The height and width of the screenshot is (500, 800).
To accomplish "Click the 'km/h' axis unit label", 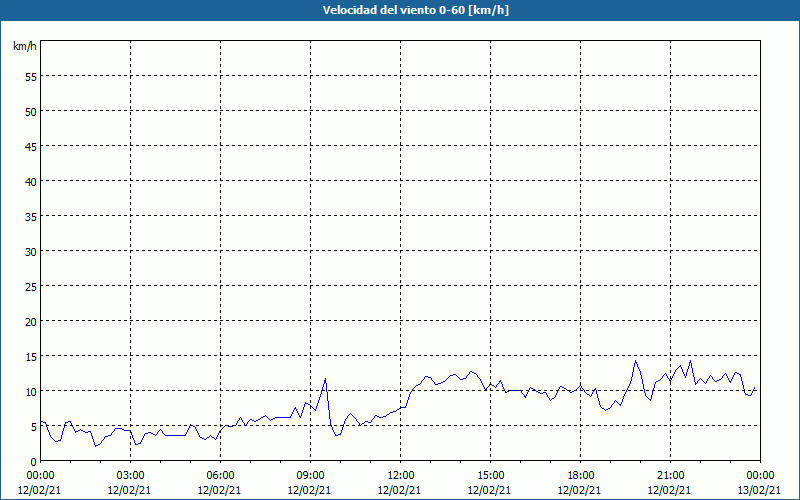I will pos(24,46).
